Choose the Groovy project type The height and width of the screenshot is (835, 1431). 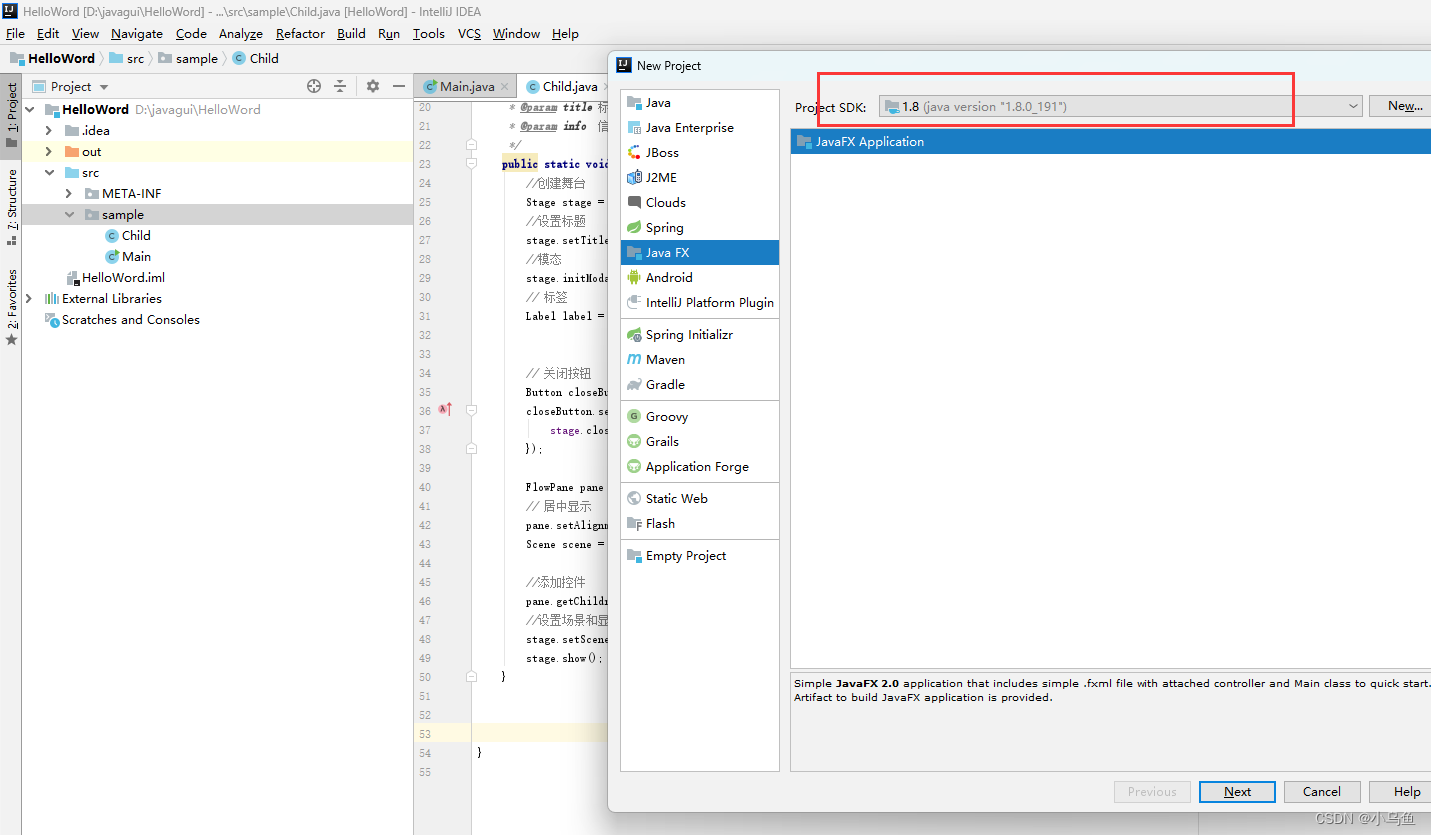tap(699, 416)
